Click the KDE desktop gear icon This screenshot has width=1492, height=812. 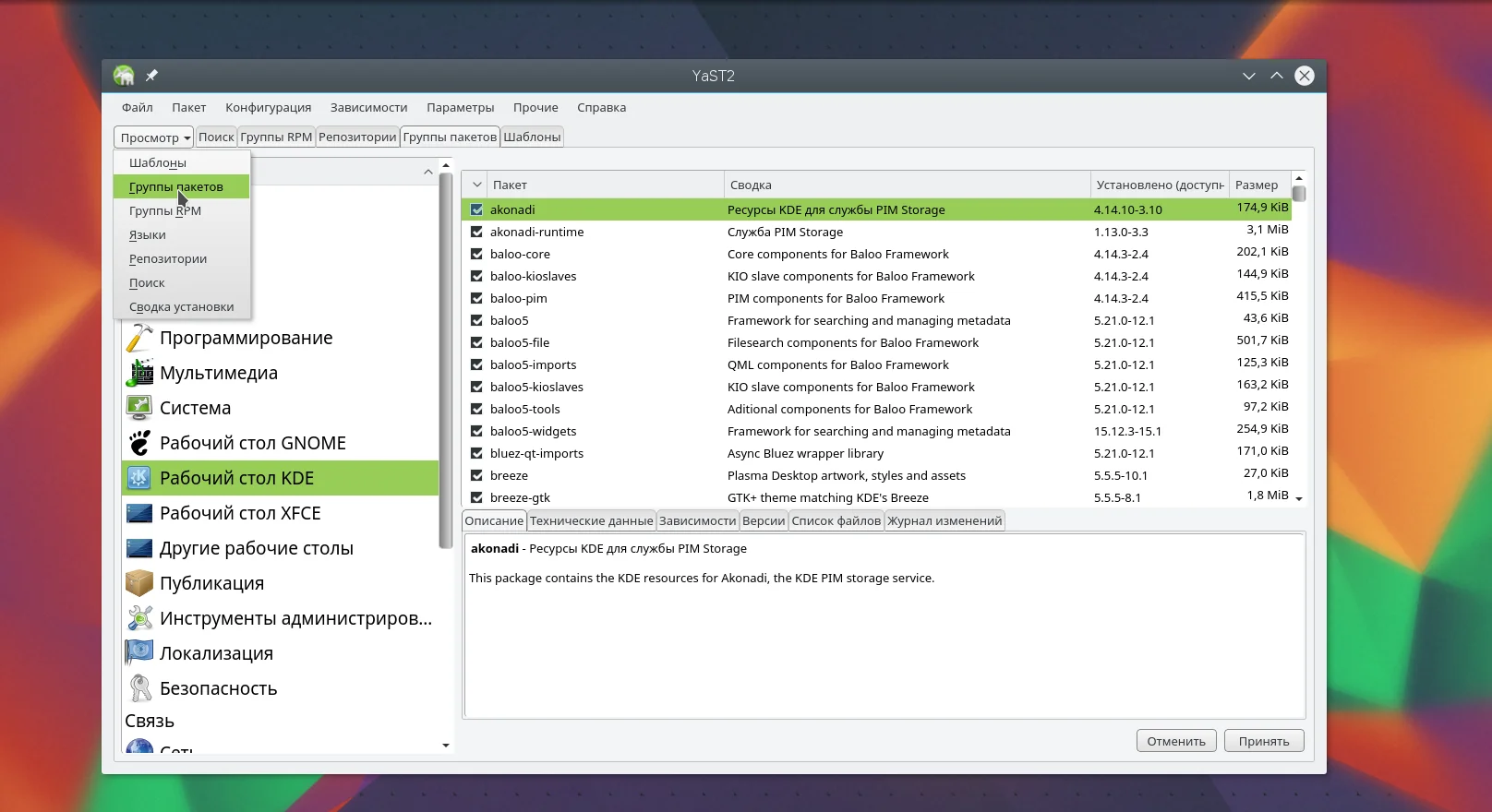[139, 478]
